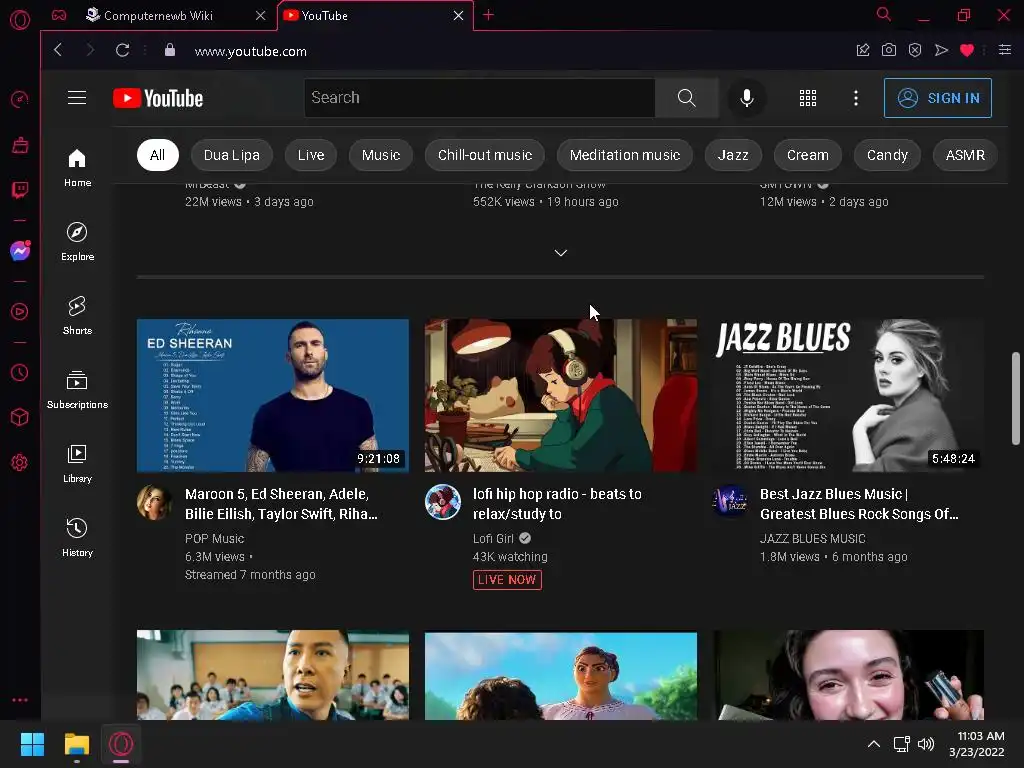The image size is (1024, 768).
Task: Filter by Candy chip
Action: click(x=887, y=155)
